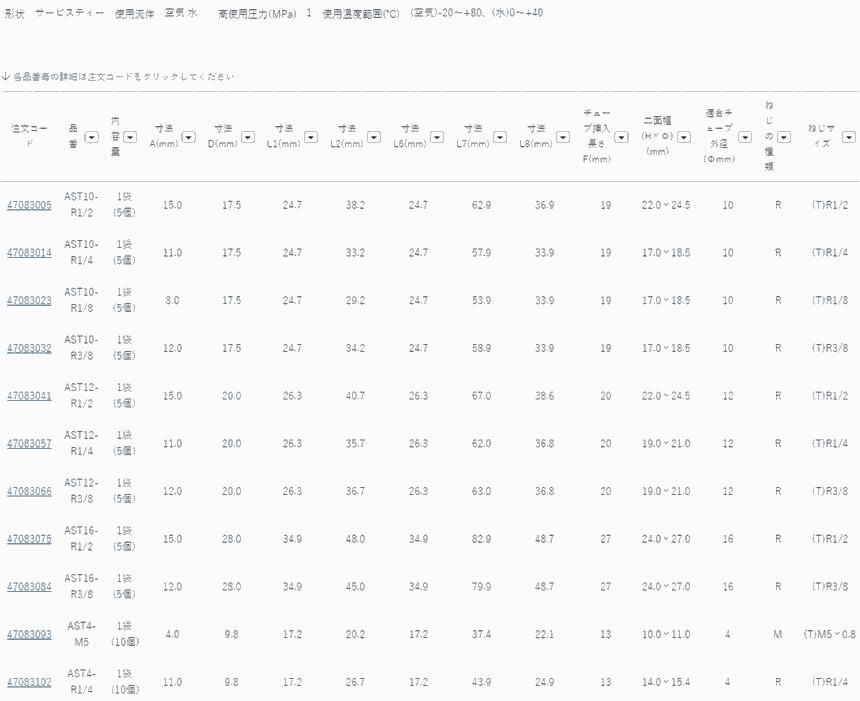Click the 寸法 L6(mm) filter arrow icon
Viewport: 860px width, 701px height.
(436, 137)
